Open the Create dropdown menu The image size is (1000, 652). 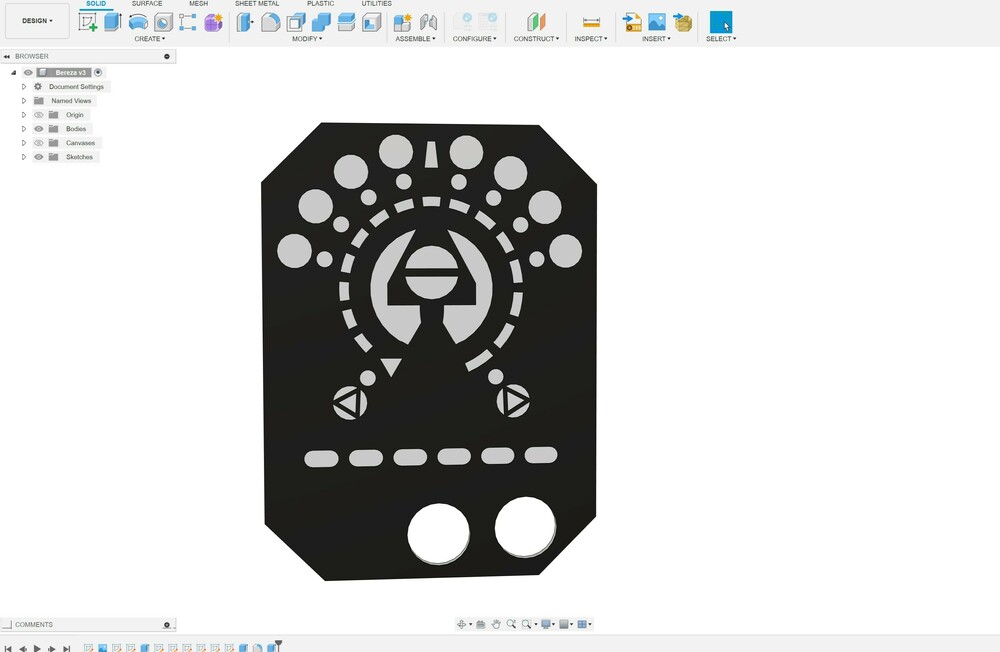(x=149, y=39)
